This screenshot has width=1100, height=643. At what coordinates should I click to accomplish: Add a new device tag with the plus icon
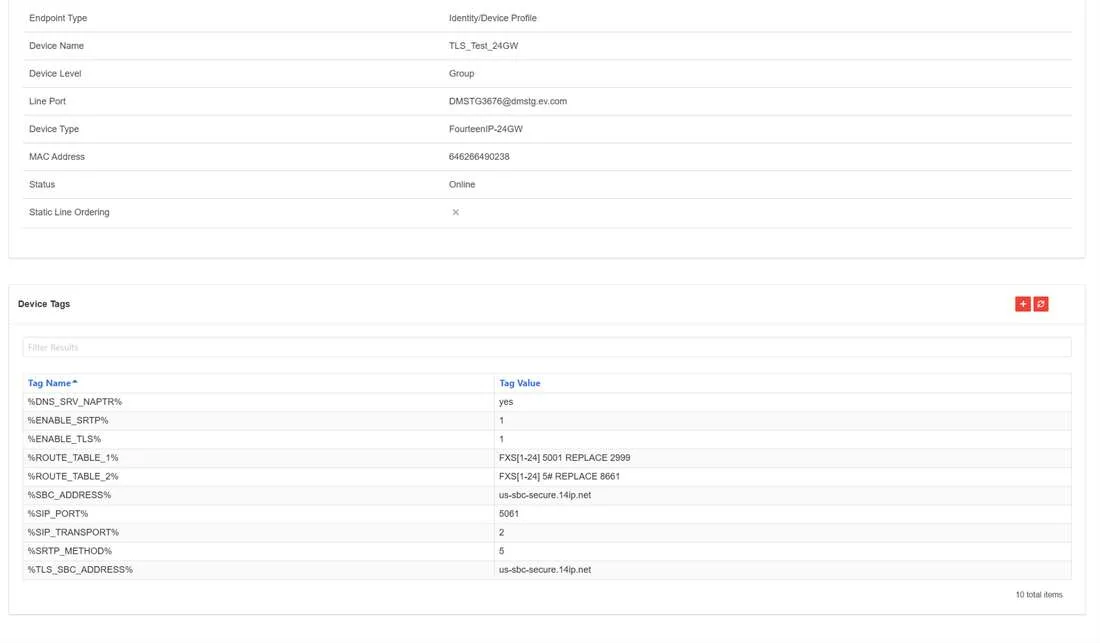tap(1023, 304)
